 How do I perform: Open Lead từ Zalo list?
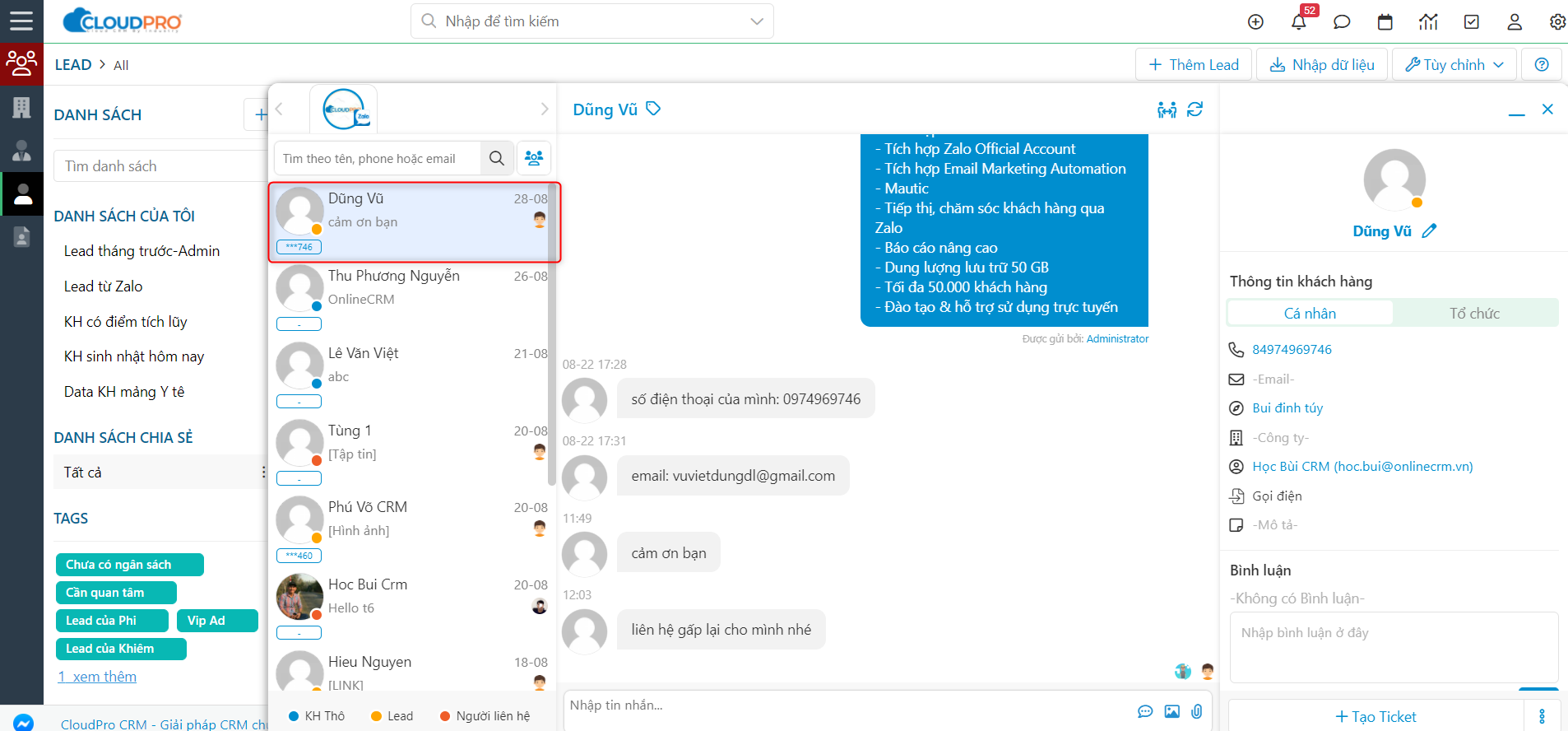pos(103,286)
